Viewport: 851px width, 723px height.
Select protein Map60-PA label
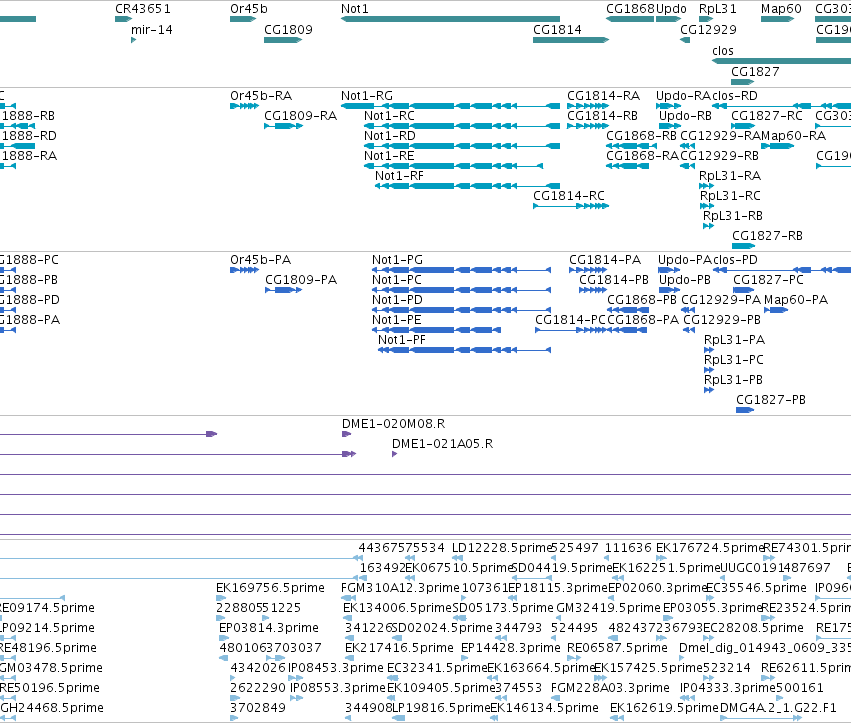tap(796, 300)
